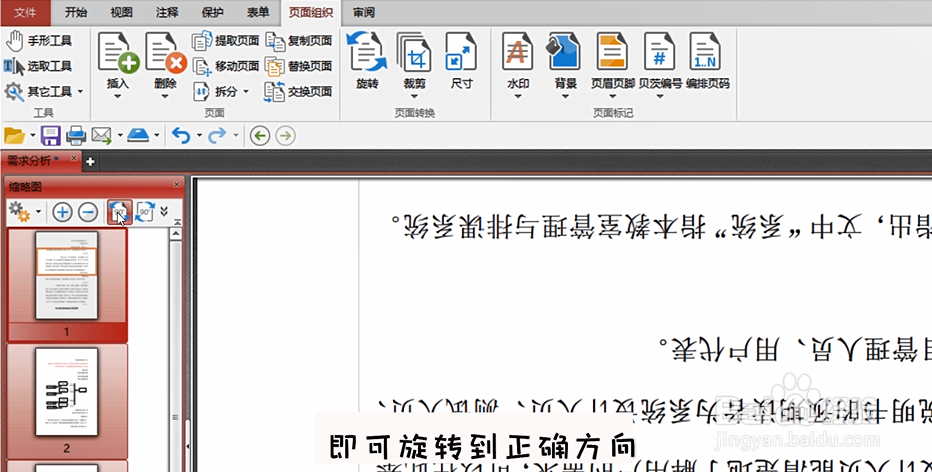The height and width of the screenshot is (472, 932).
Task: Click Copy Pages (复制页面)
Action: (298, 41)
